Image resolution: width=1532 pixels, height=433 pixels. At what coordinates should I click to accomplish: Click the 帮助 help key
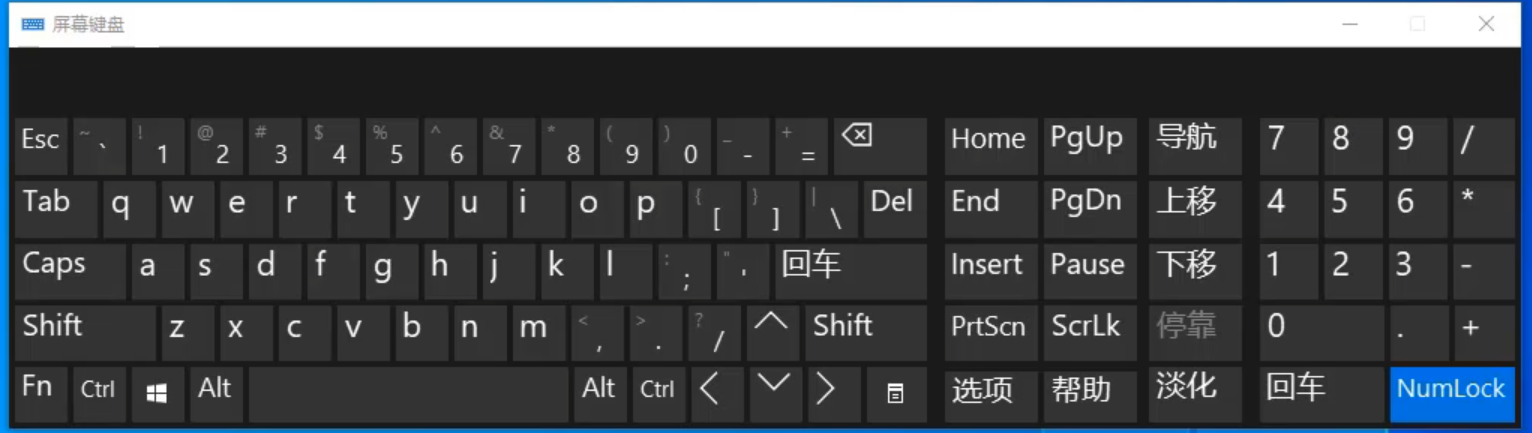(x=1089, y=394)
